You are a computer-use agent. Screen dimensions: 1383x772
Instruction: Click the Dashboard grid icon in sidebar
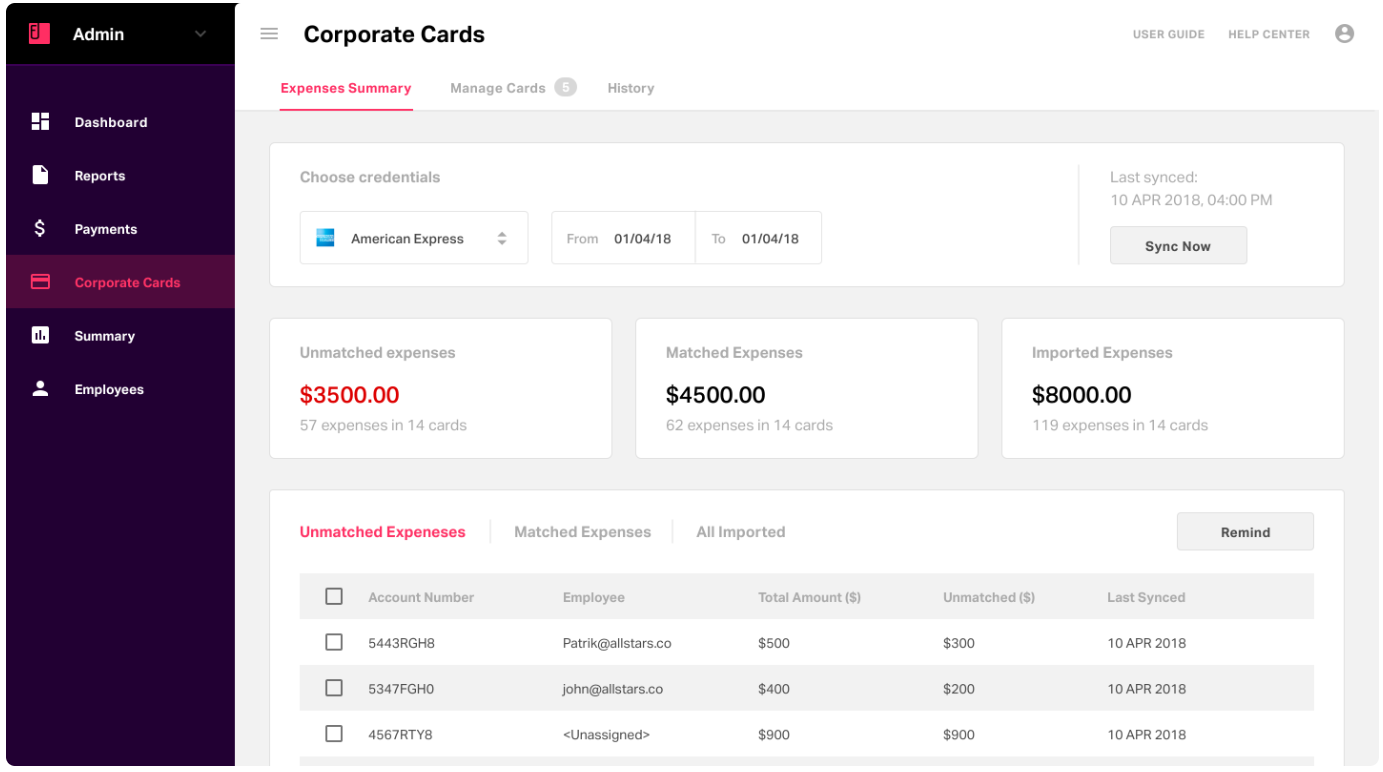40,122
